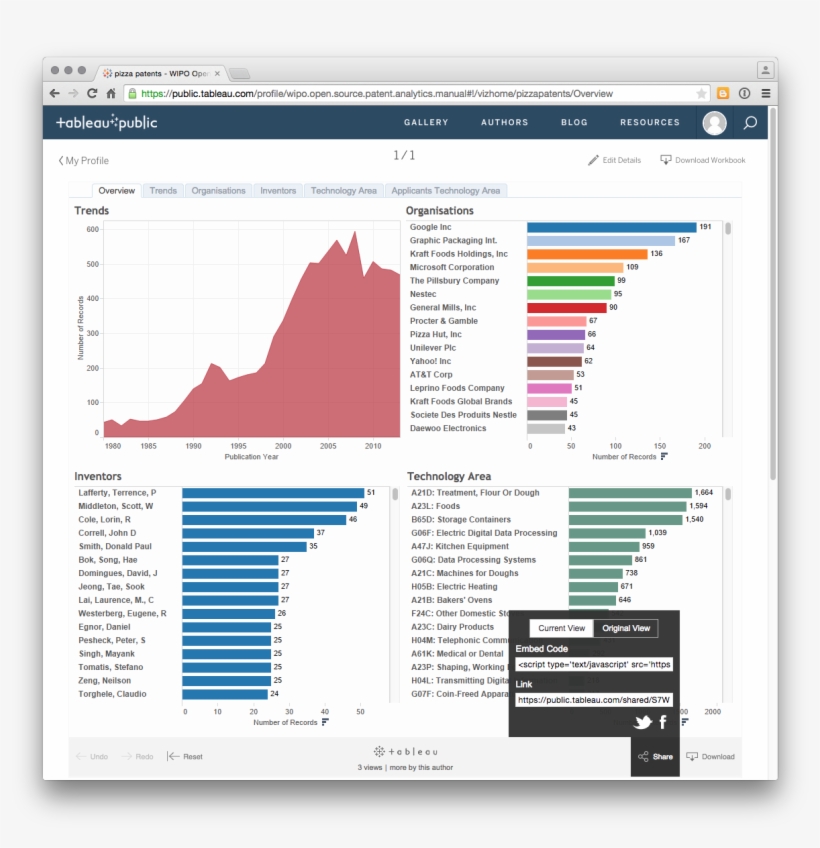Go back to My Profile
The width and height of the screenshot is (820, 848).
pyautogui.click(x=84, y=161)
